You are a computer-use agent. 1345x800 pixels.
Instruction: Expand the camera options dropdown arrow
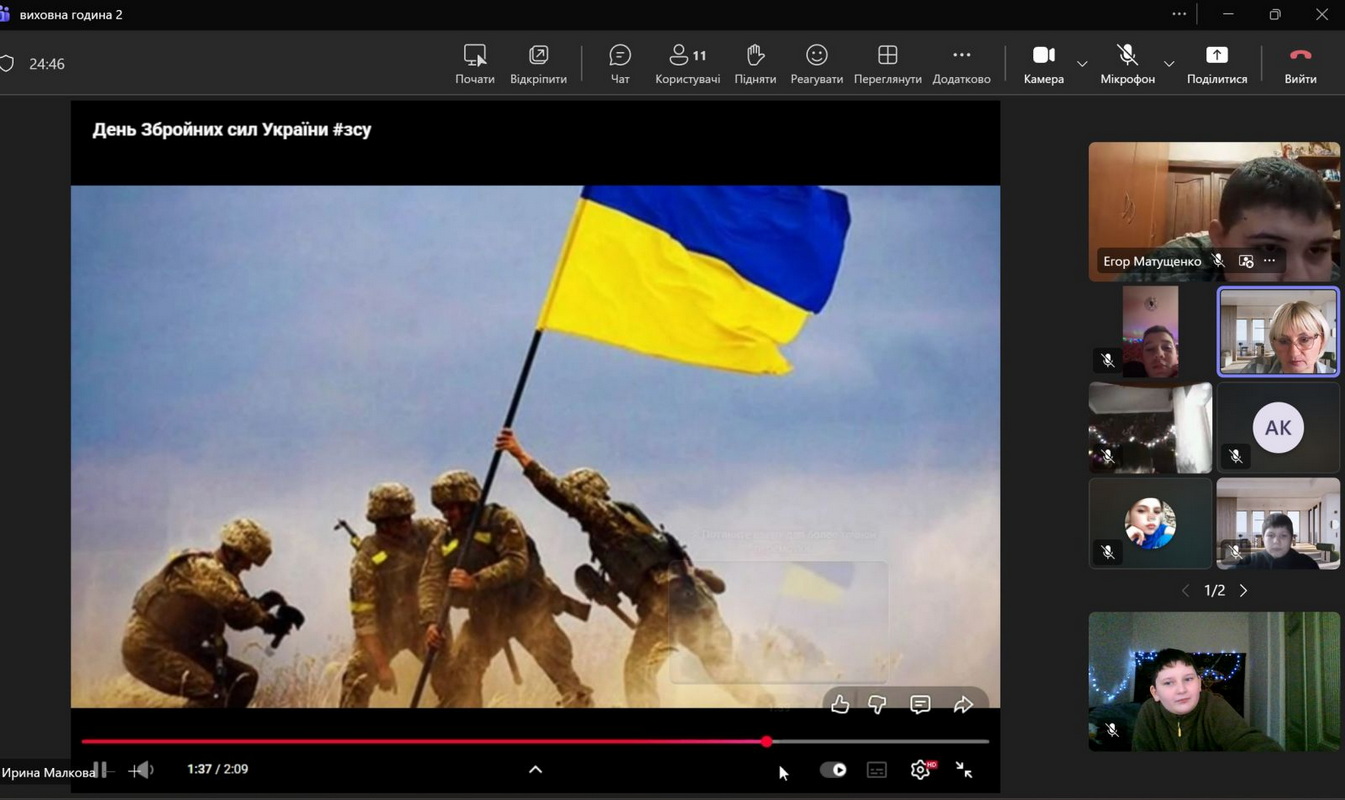click(x=1082, y=64)
